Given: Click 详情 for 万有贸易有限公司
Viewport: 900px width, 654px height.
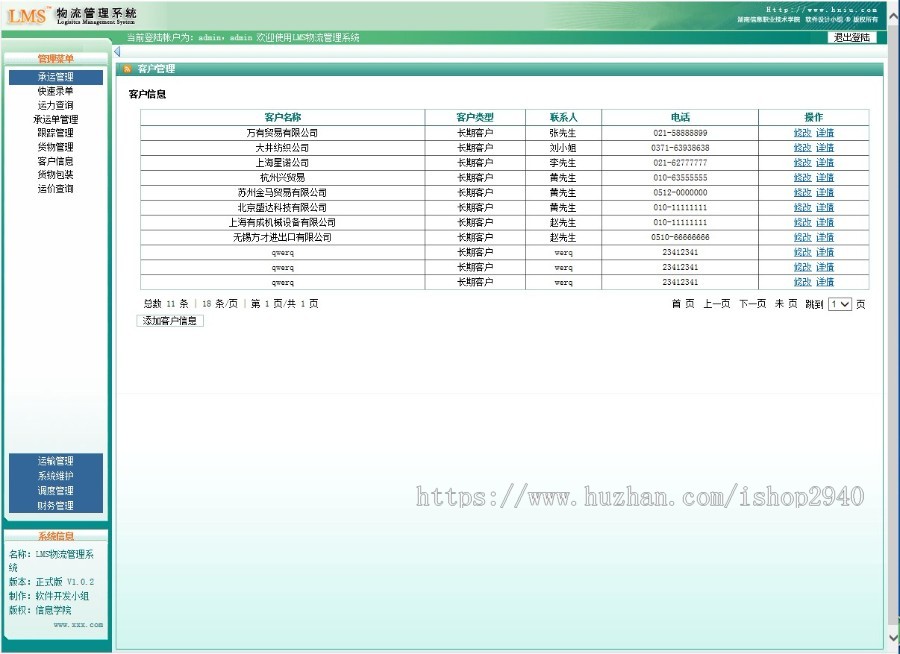Looking at the screenshot, I should point(825,133).
